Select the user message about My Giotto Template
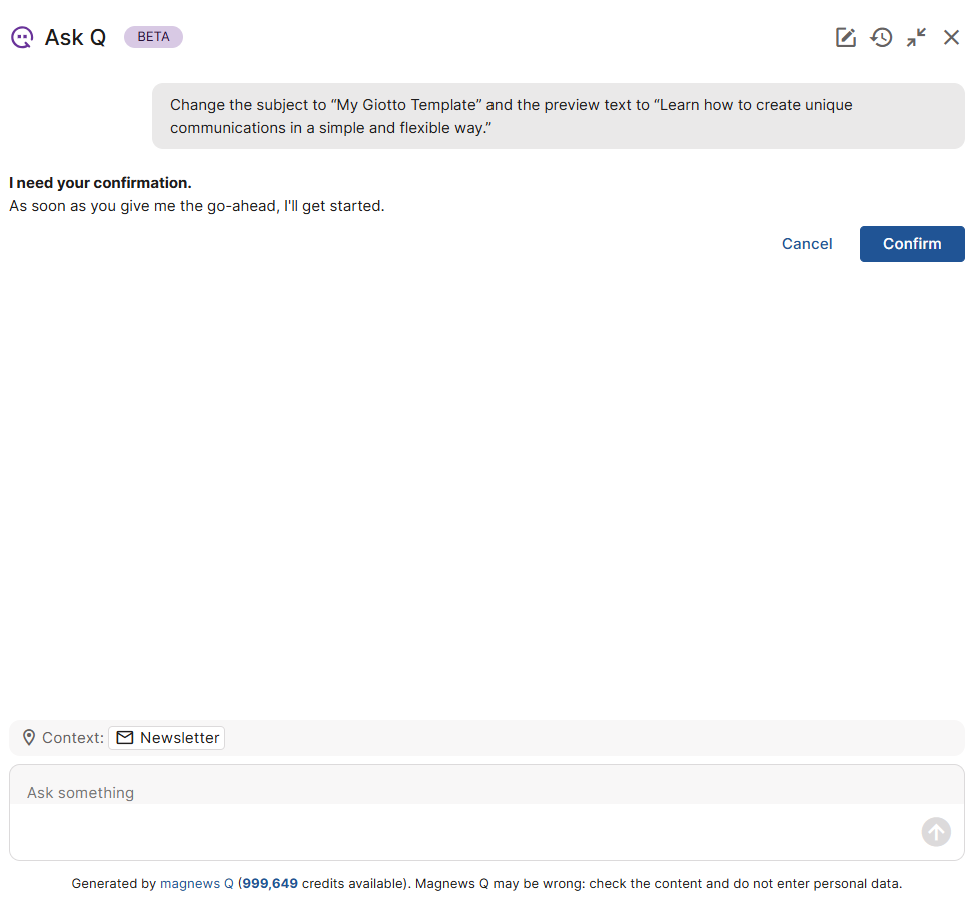This screenshot has width=980, height=920. (x=557, y=116)
